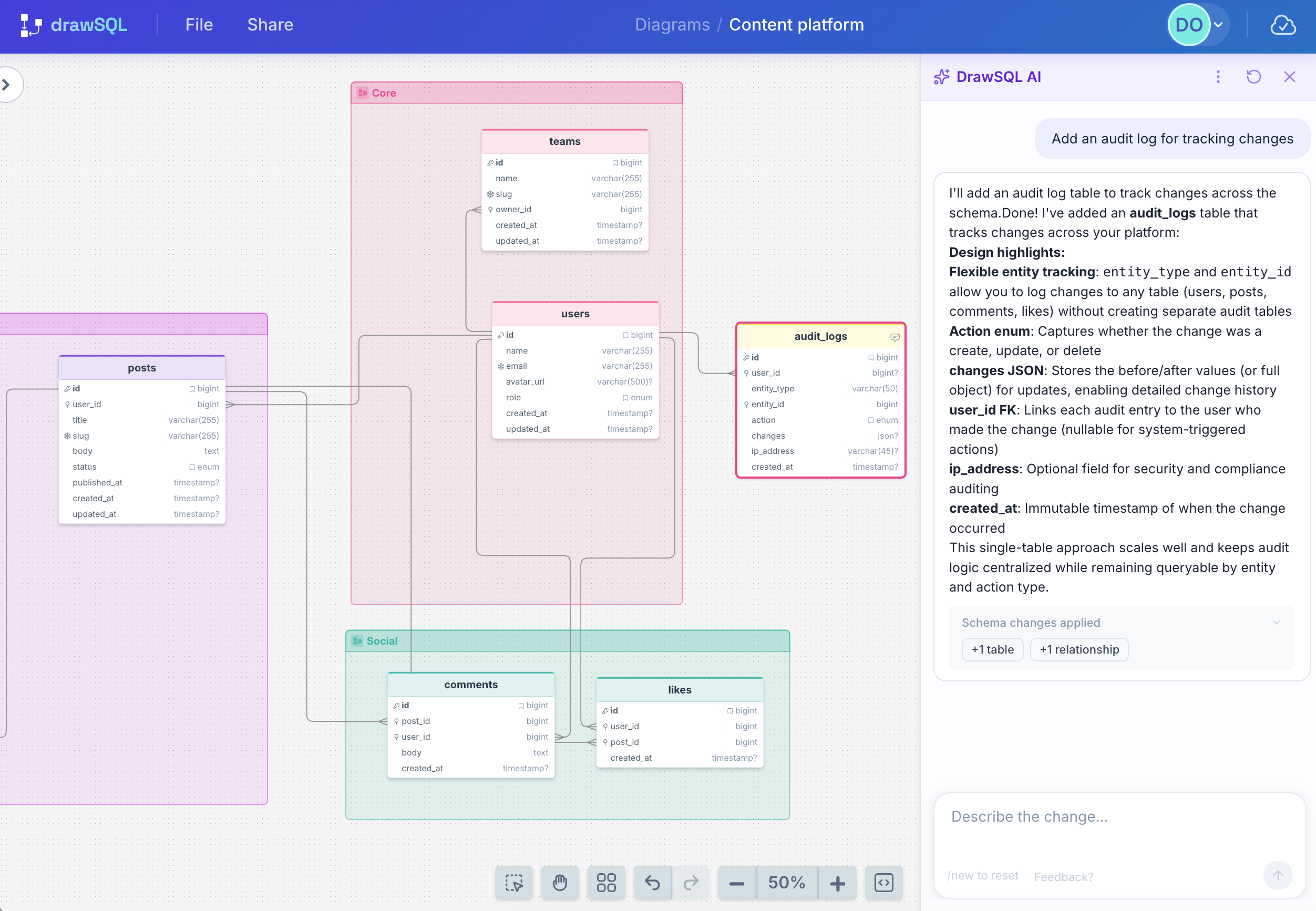Select the marquee selection tool
Image resolution: width=1316 pixels, height=911 pixels.
(514, 883)
